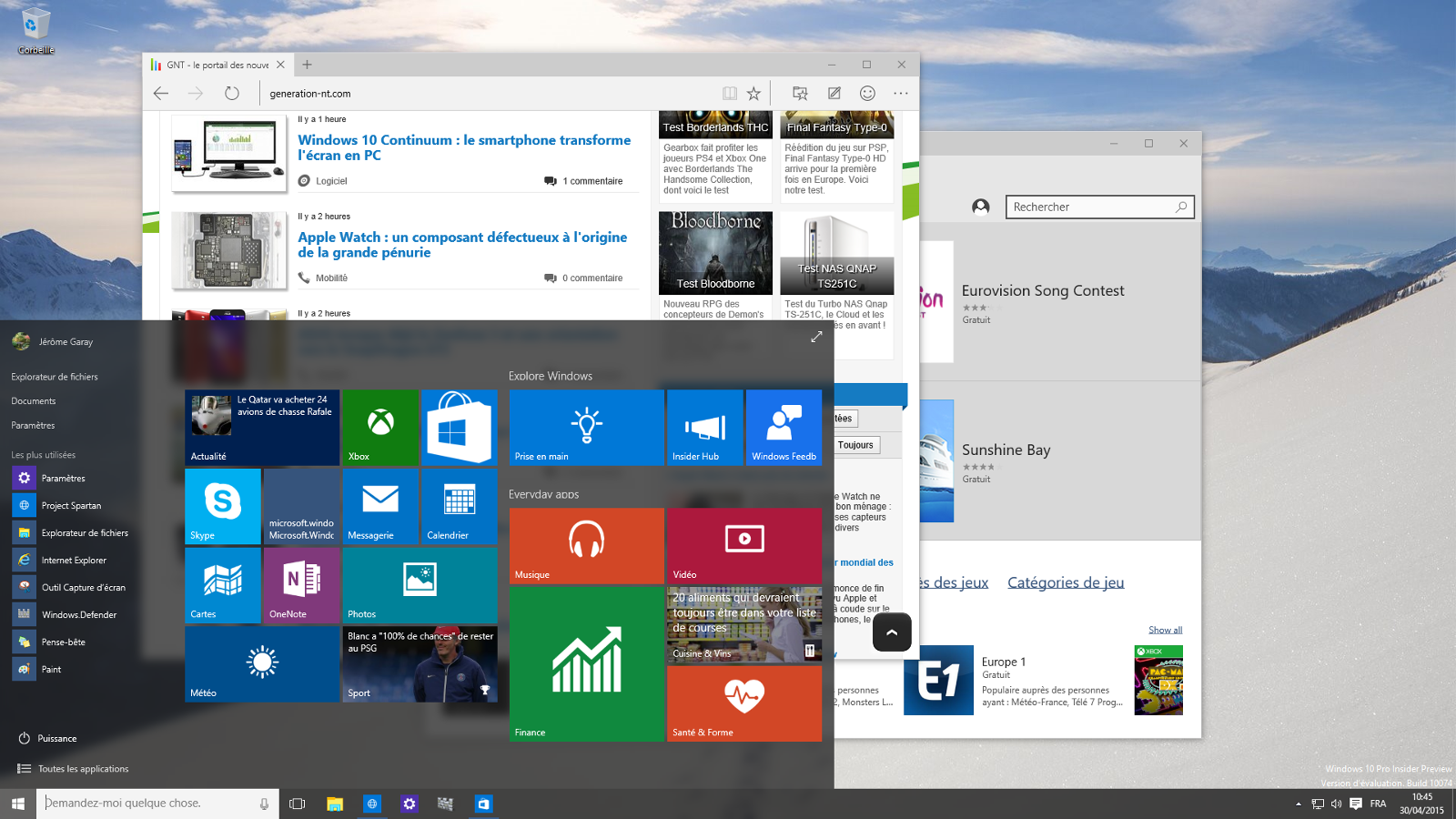The height and width of the screenshot is (819, 1456).
Task: Open the taskbar clock showing 10:45
Action: (x=1421, y=804)
